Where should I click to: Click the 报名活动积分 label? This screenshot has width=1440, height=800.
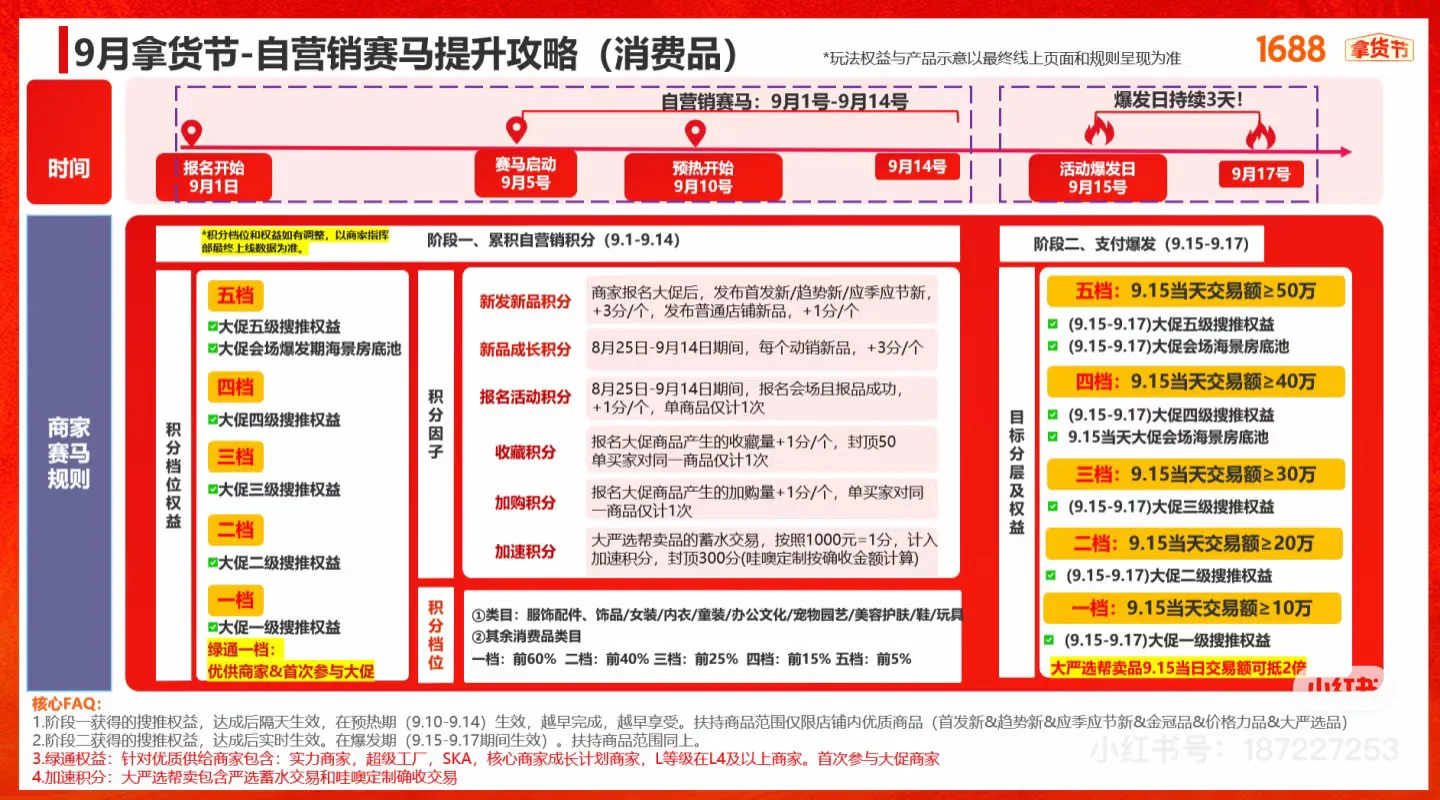pos(525,397)
